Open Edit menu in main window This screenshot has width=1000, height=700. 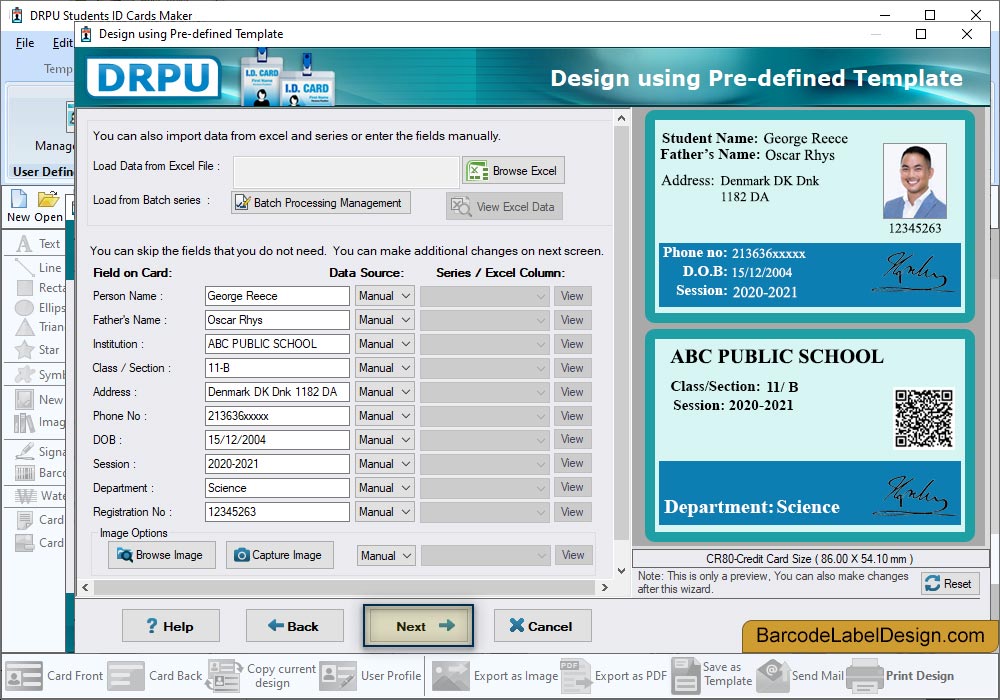click(62, 43)
